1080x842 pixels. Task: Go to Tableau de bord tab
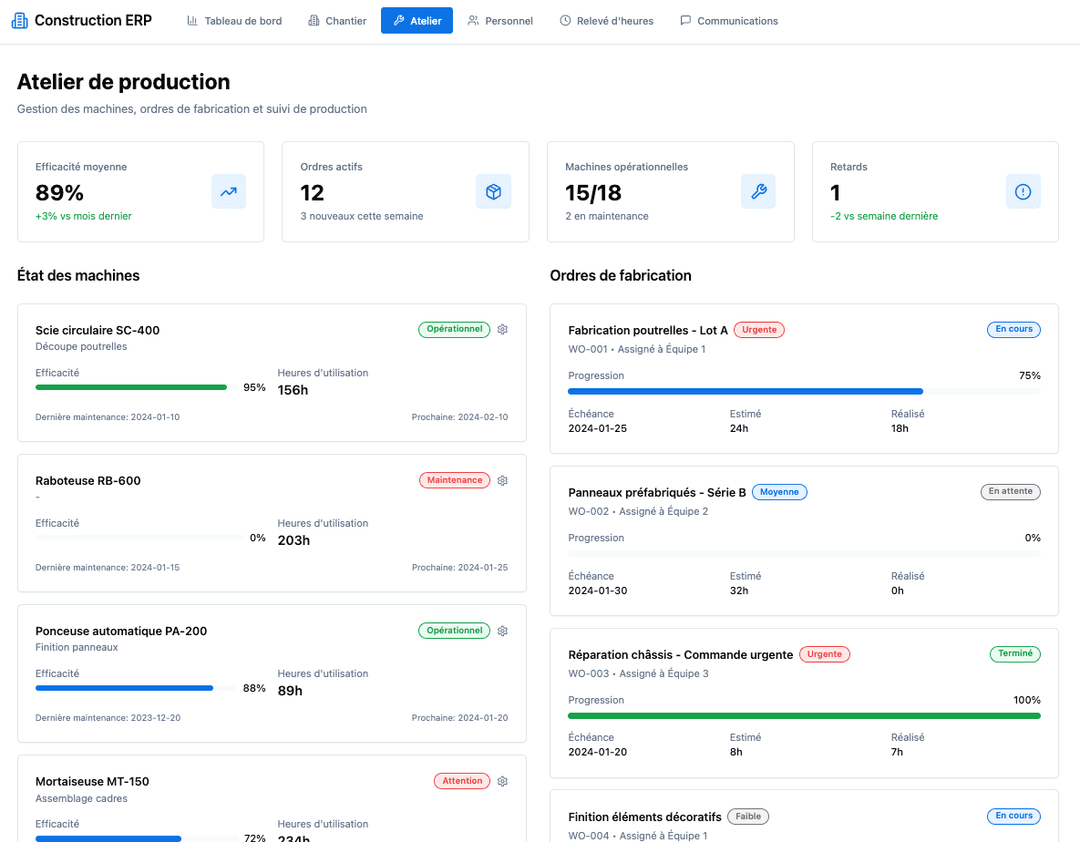[x=234, y=21]
